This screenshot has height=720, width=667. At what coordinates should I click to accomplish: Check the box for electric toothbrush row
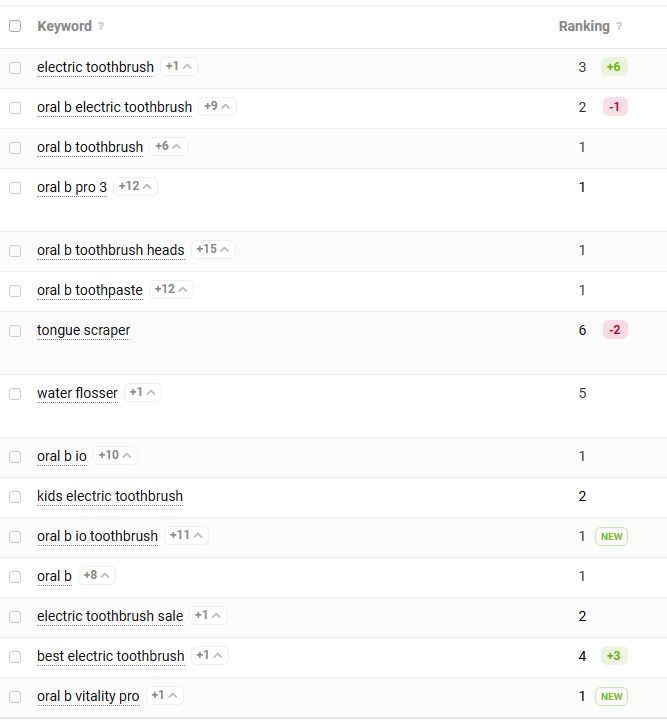(15, 68)
